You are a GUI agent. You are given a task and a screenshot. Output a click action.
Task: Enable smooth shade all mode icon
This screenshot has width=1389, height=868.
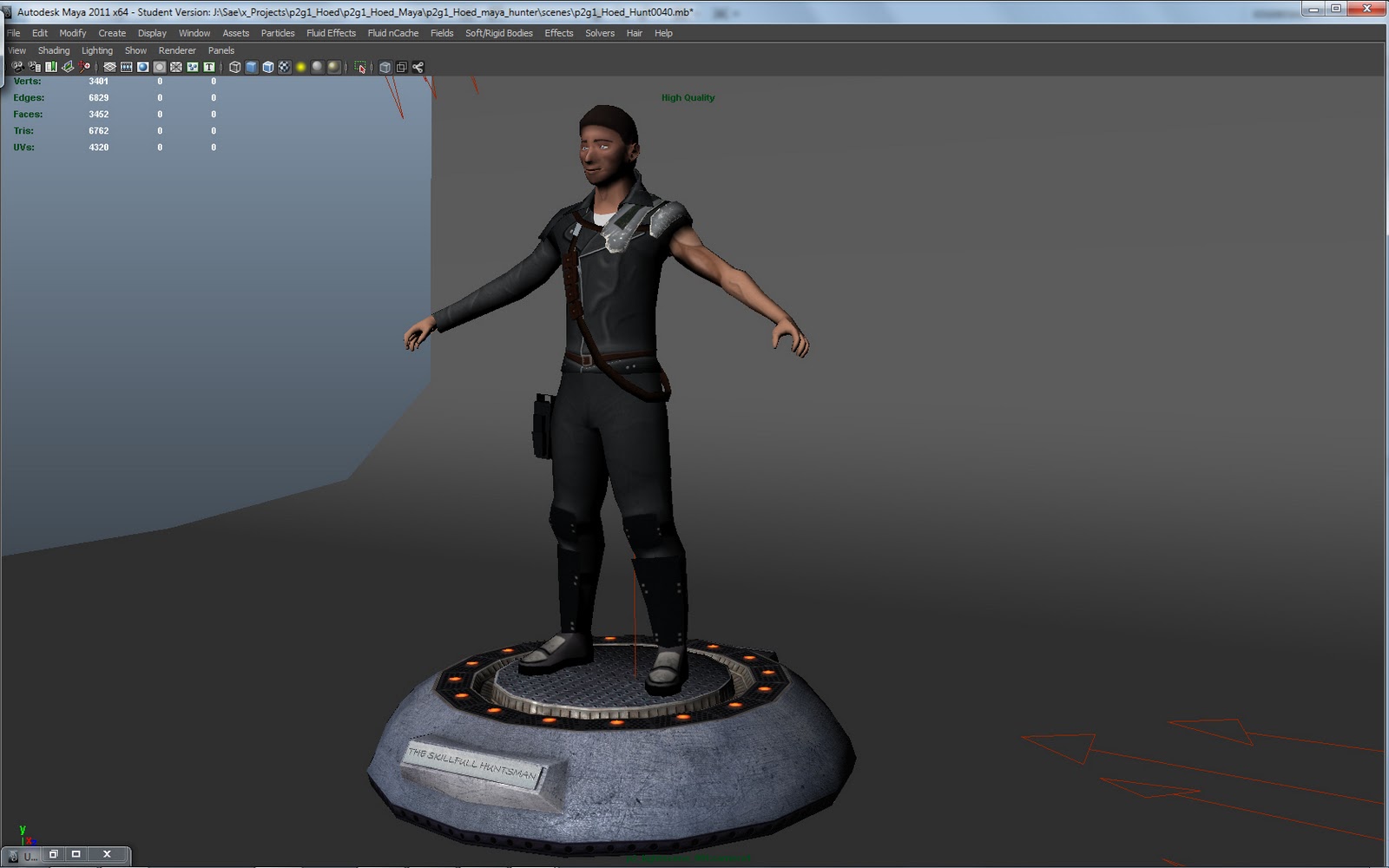tap(251, 67)
